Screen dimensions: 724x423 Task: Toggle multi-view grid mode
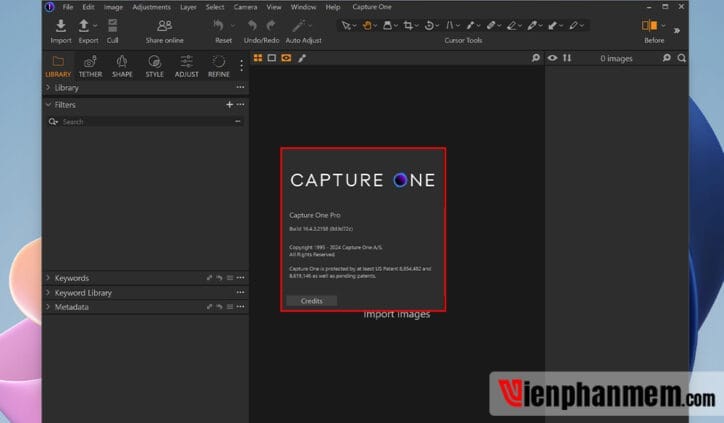point(258,58)
